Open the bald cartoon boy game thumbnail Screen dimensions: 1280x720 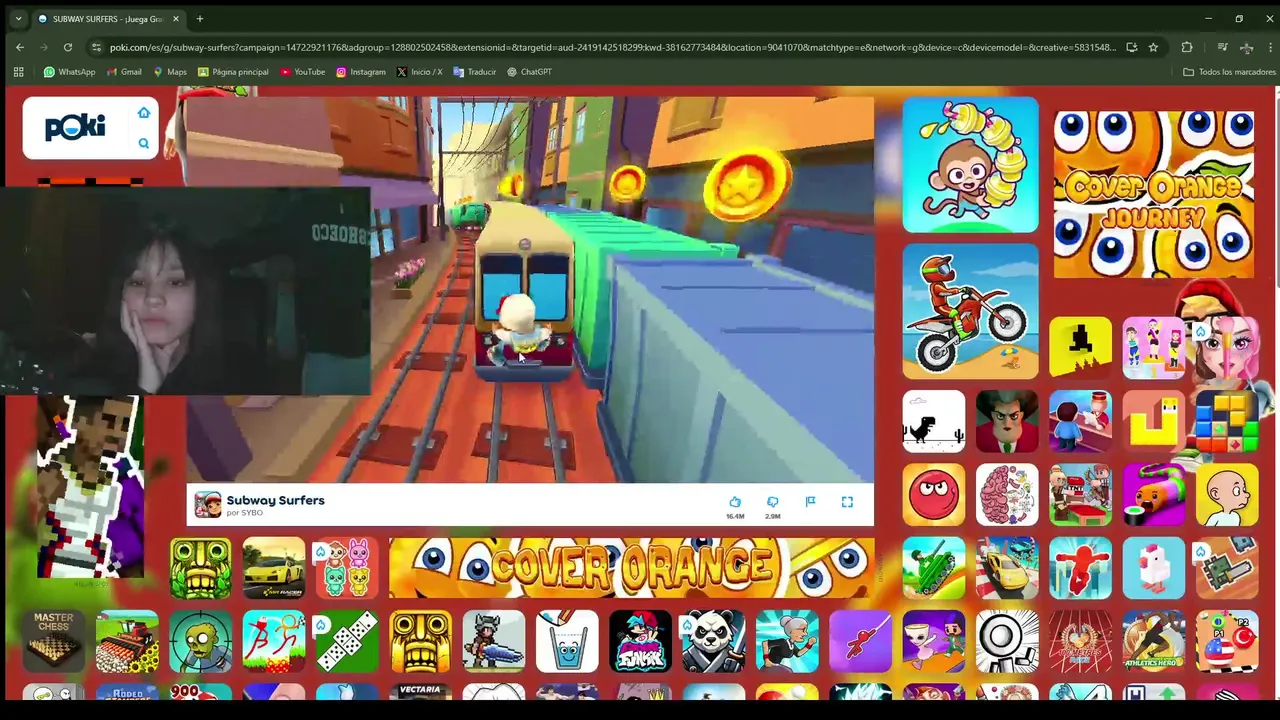coord(1227,494)
